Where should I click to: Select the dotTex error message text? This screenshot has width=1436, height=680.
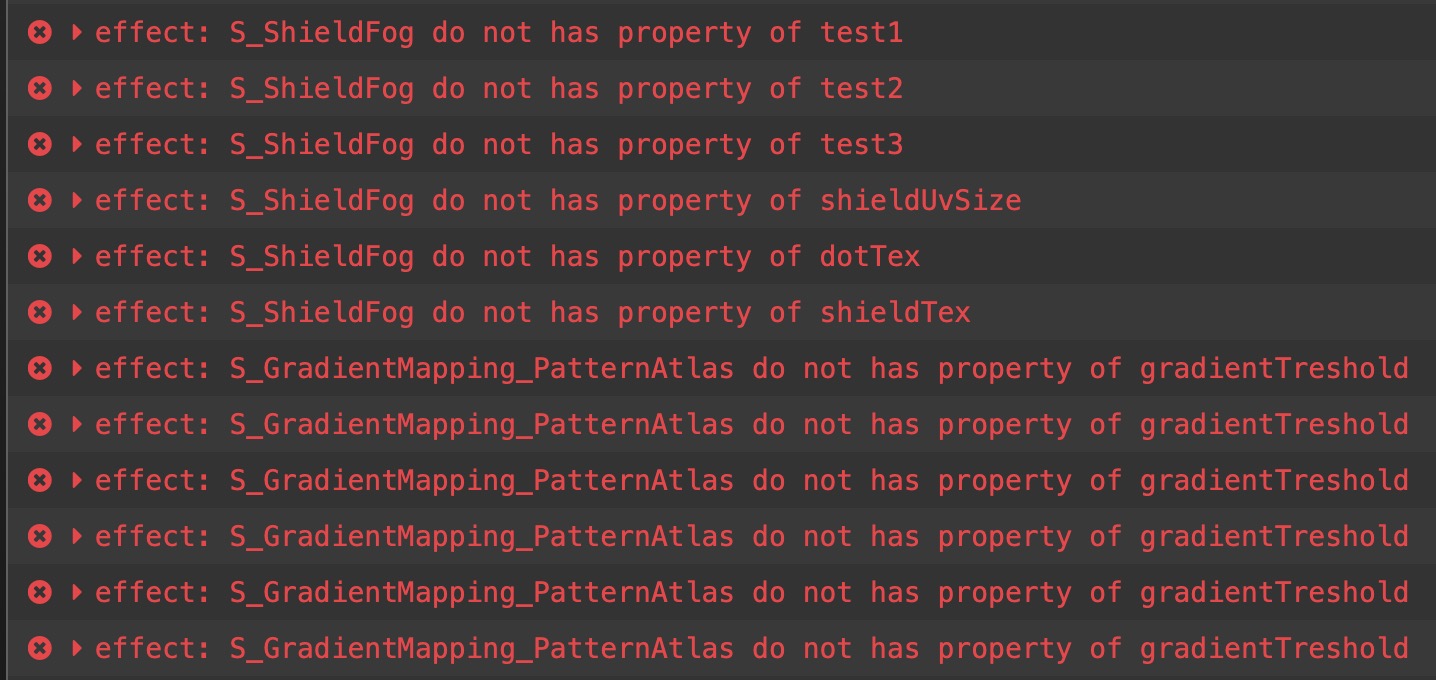[x=506, y=257]
